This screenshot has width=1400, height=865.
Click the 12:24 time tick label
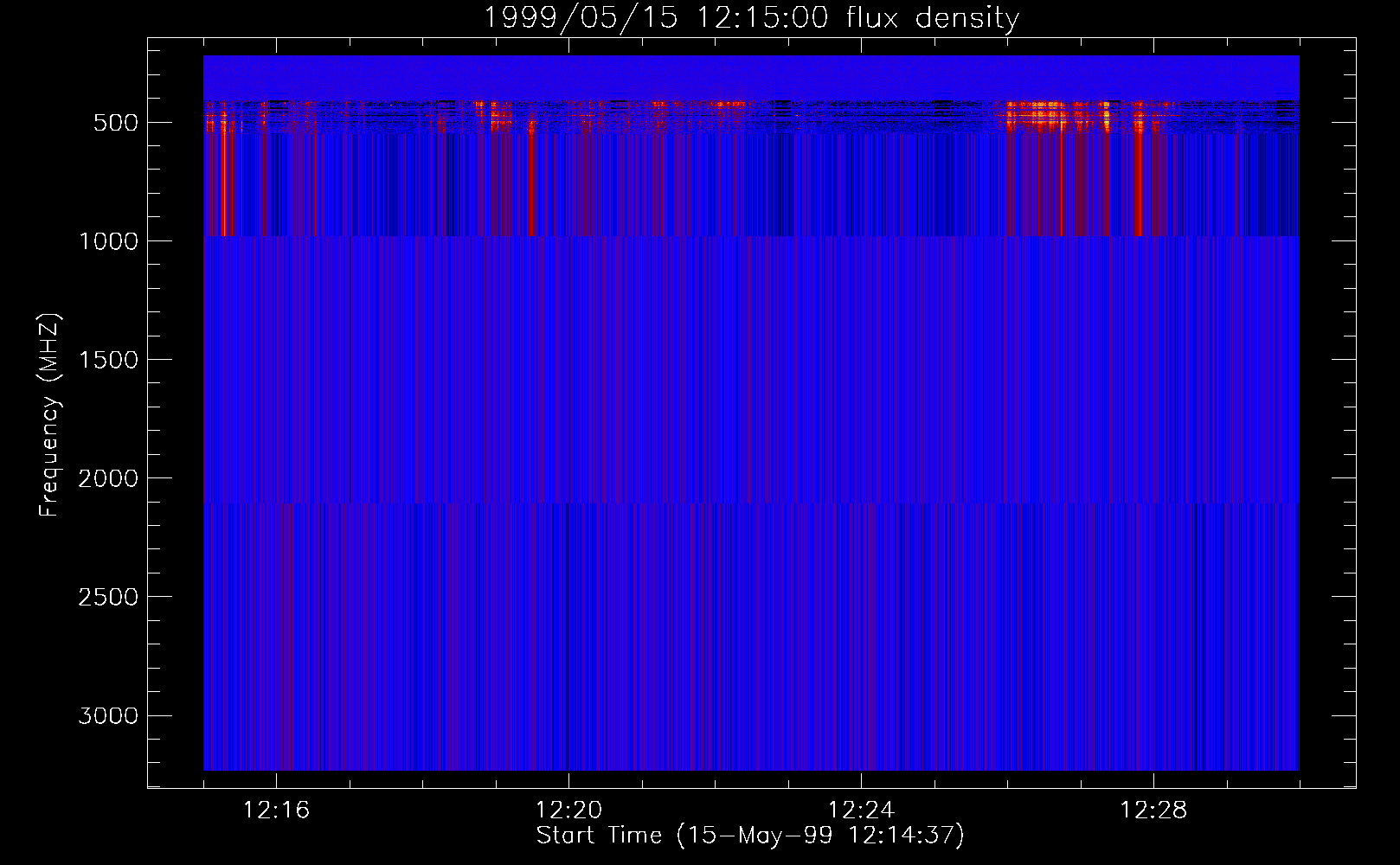pyautogui.click(x=861, y=811)
